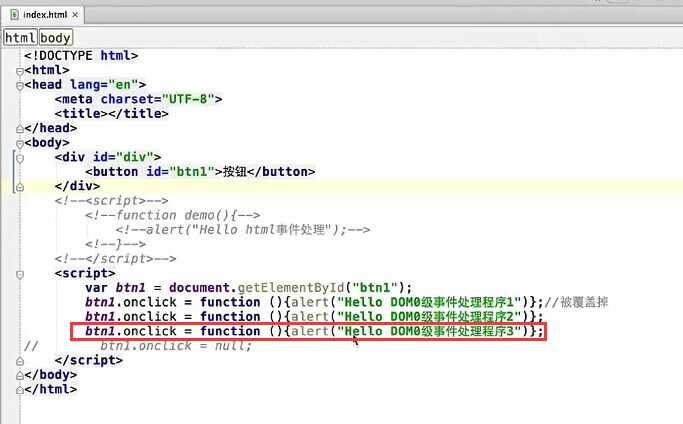This screenshot has height=424, width=683.
Task: Click the "Hello DOM0级事件处理程序3" string
Action: pyautogui.click(x=429, y=331)
